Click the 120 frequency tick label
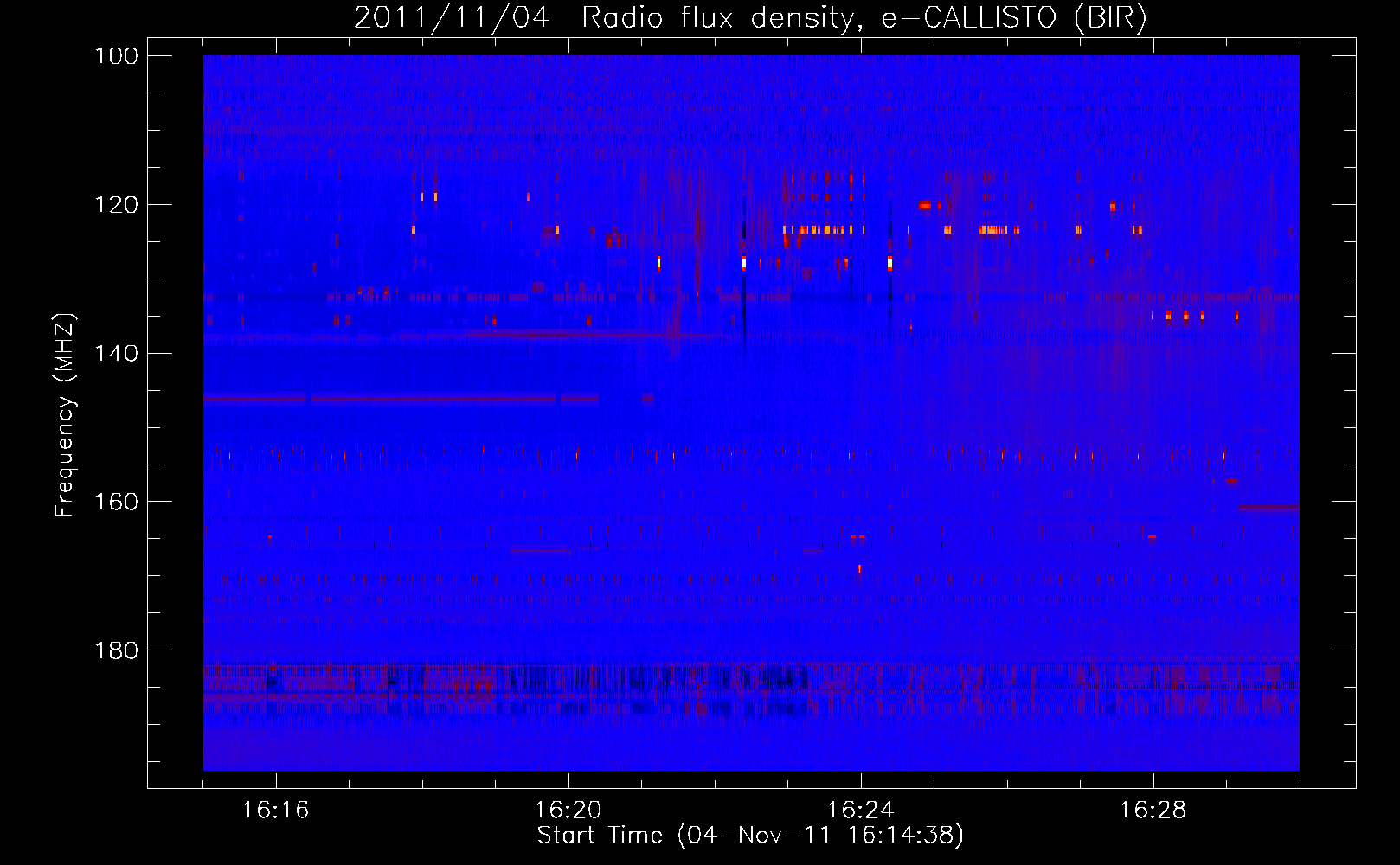The image size is (1400, 865). (115, 204)
